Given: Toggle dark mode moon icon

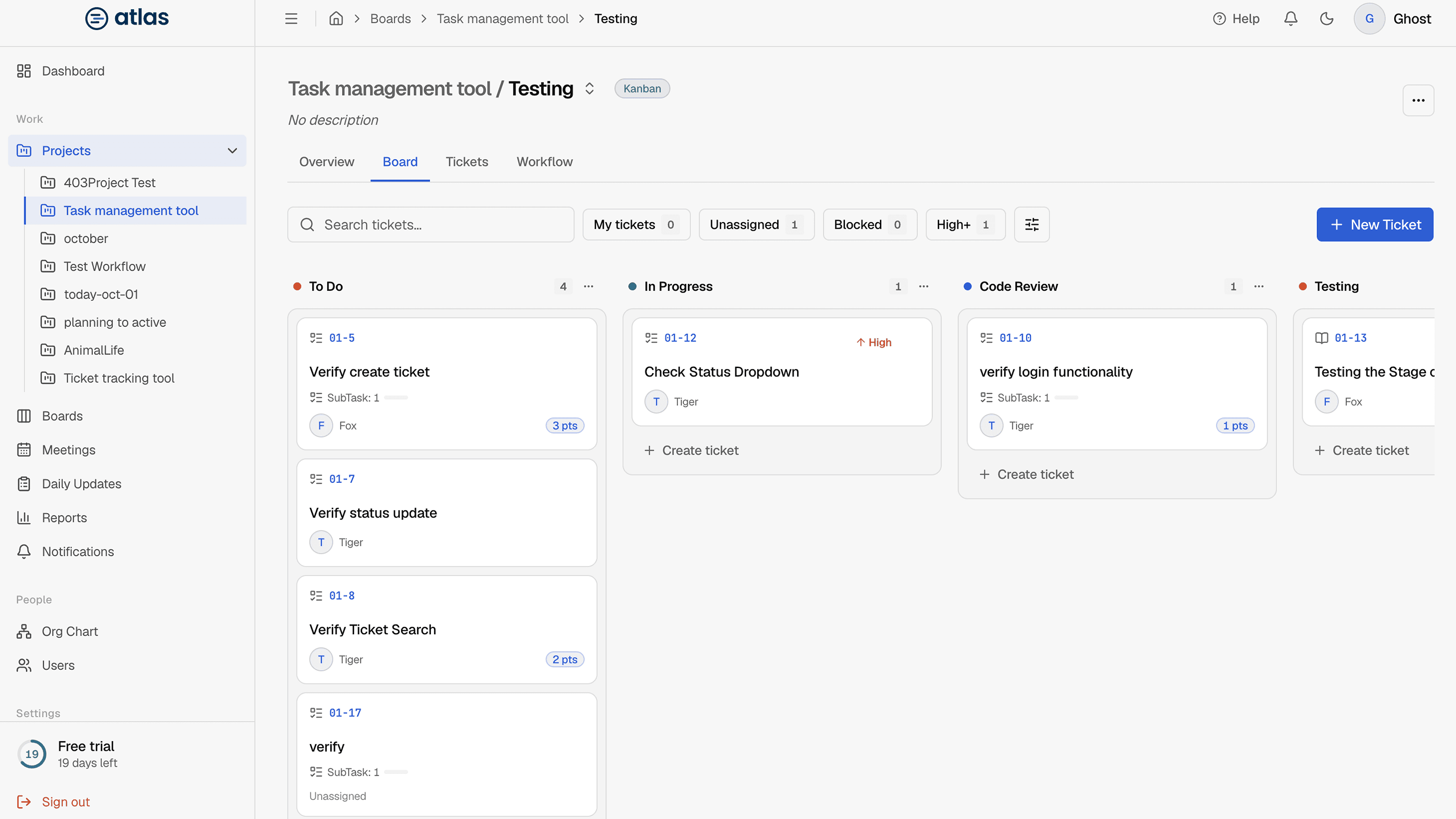Looking at the screenshot, I should click(x=1327, y=19).
